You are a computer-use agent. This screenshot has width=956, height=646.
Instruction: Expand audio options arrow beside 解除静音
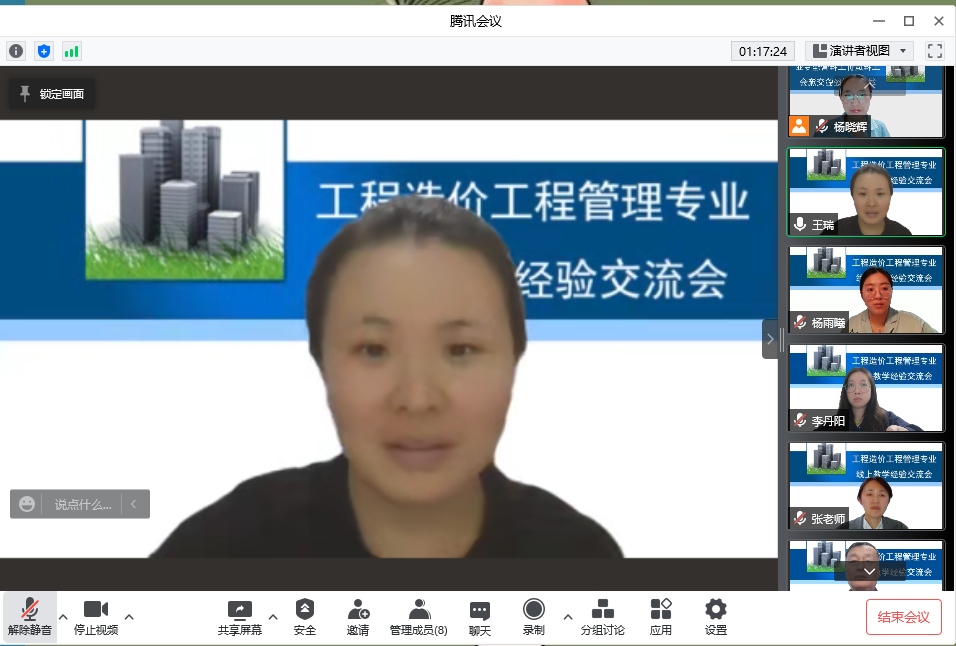(63, 616)
